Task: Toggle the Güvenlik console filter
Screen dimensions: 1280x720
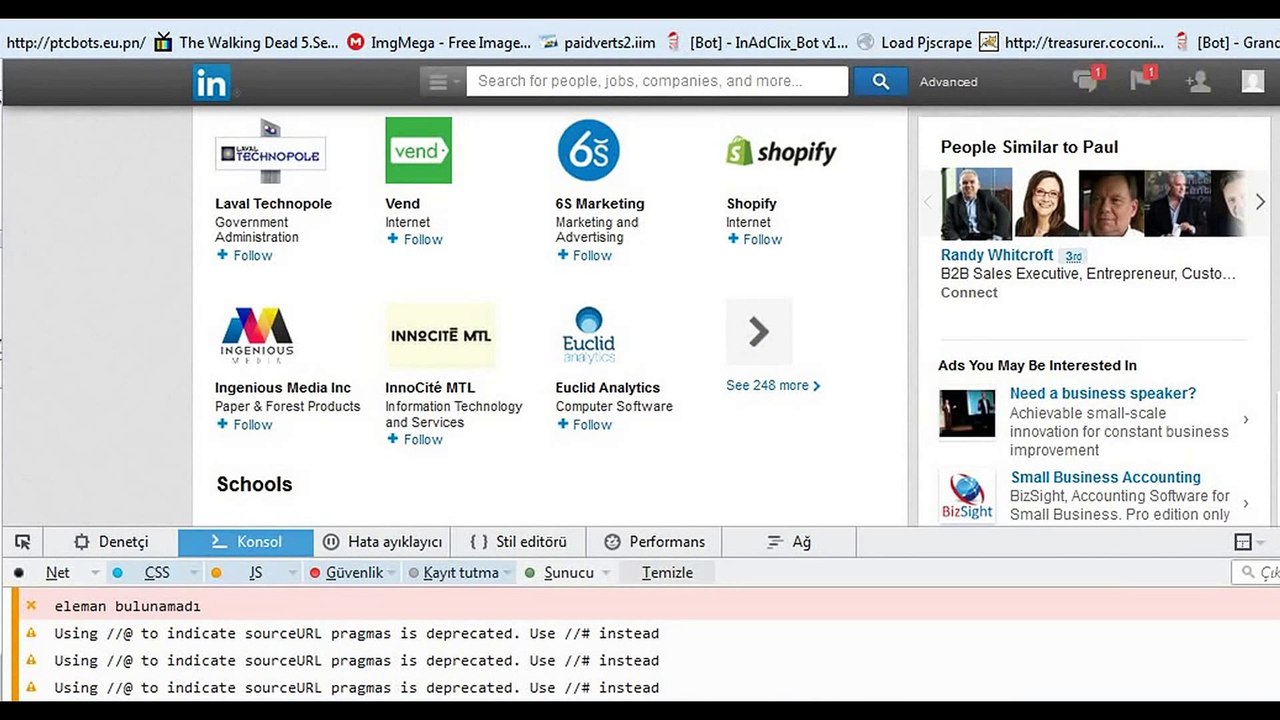Action: pyautogui.click(x=354, y=573)
